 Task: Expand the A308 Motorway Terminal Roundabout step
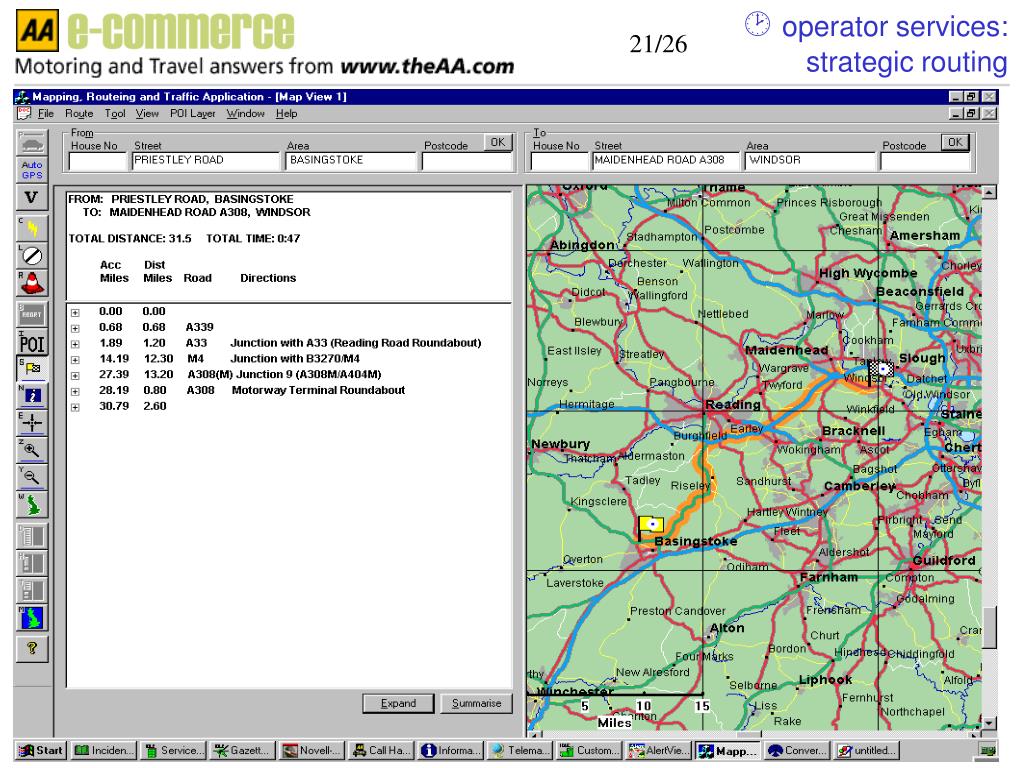pyautogui.click(x=75, y=392)
